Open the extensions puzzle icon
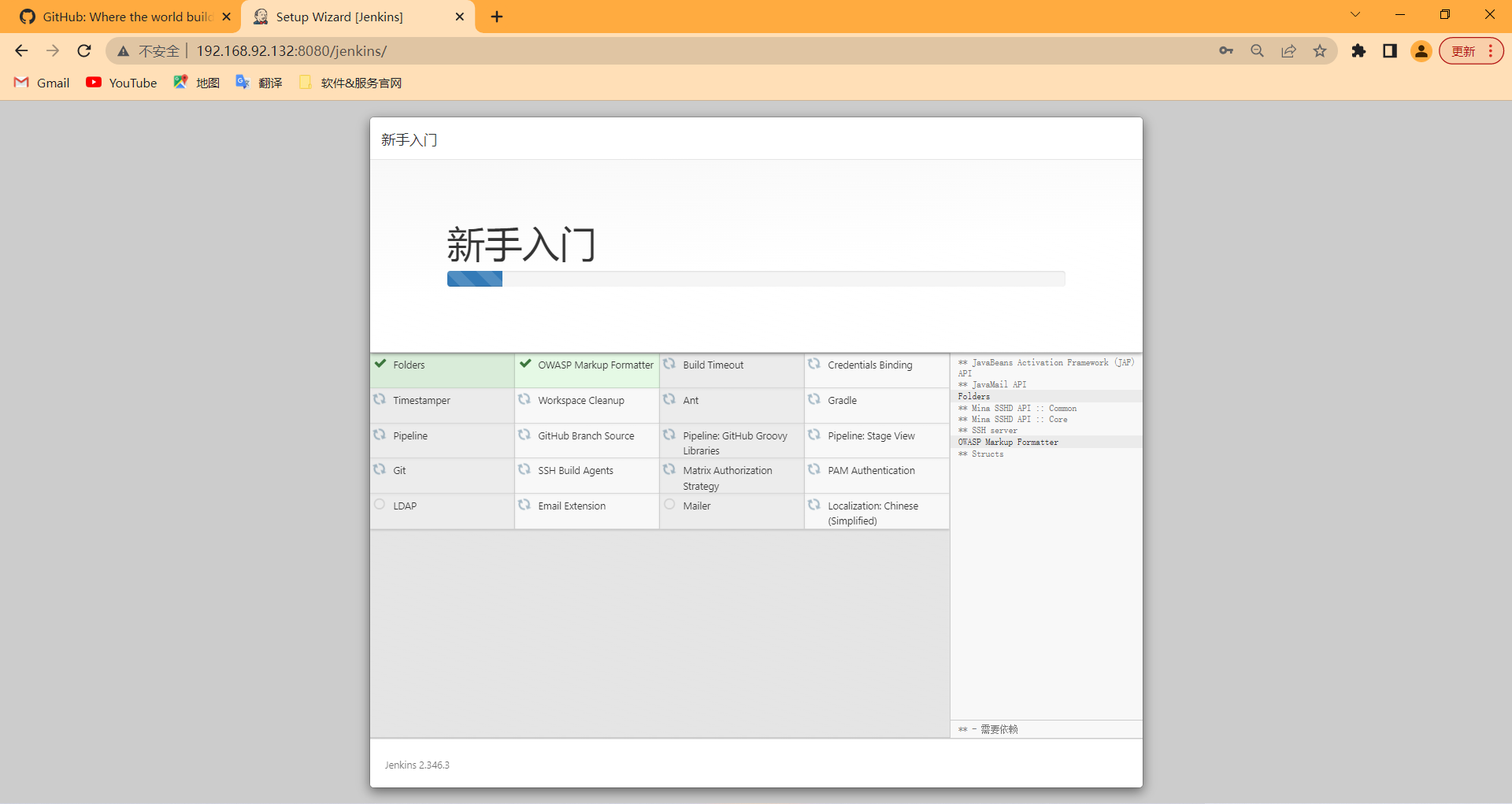Viewport: 1512px width, 804px height. 1358,51
